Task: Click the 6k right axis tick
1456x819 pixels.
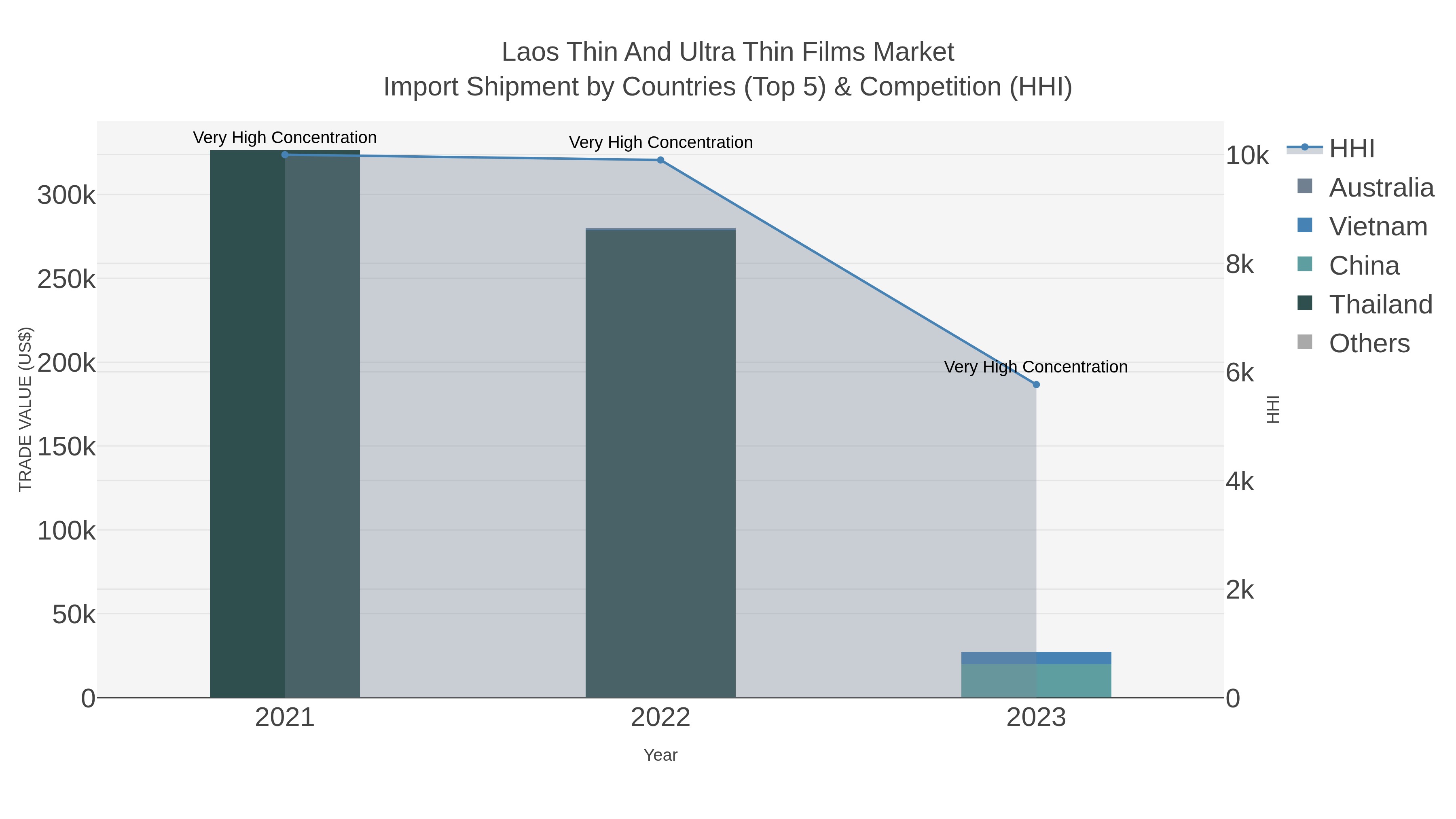Action: pyautogui.click(x=1240, y=372)
